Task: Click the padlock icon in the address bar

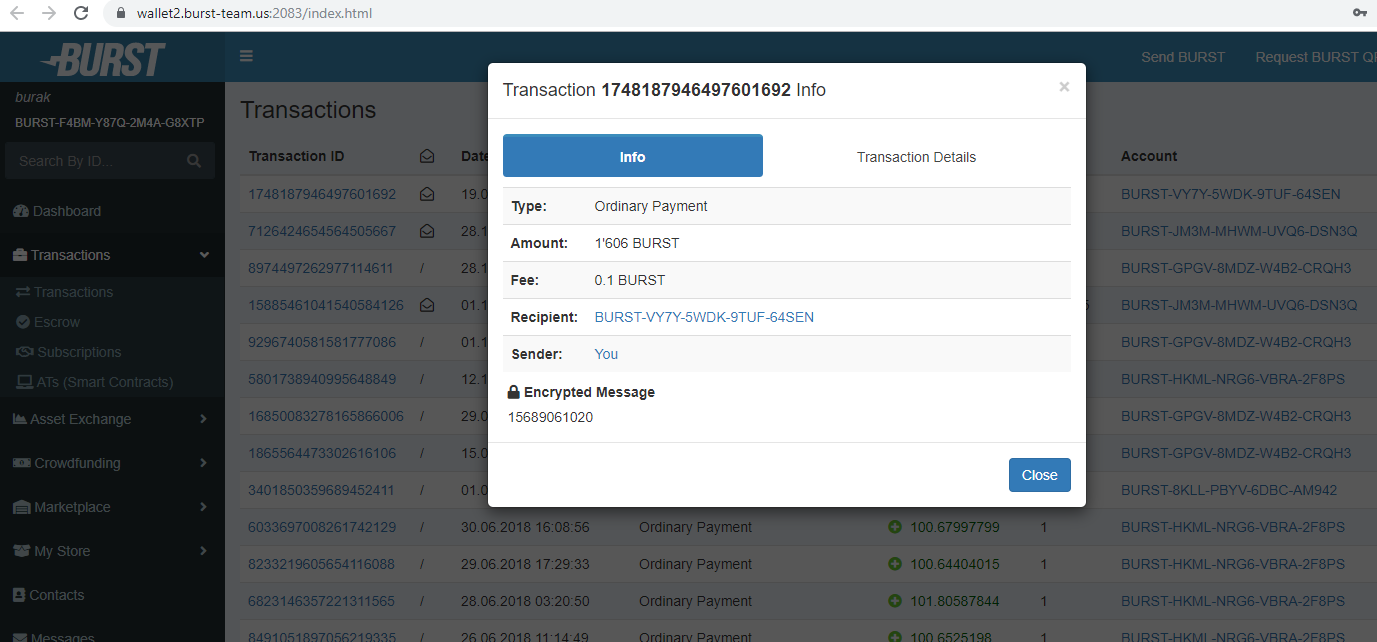Action: (121, 14)
